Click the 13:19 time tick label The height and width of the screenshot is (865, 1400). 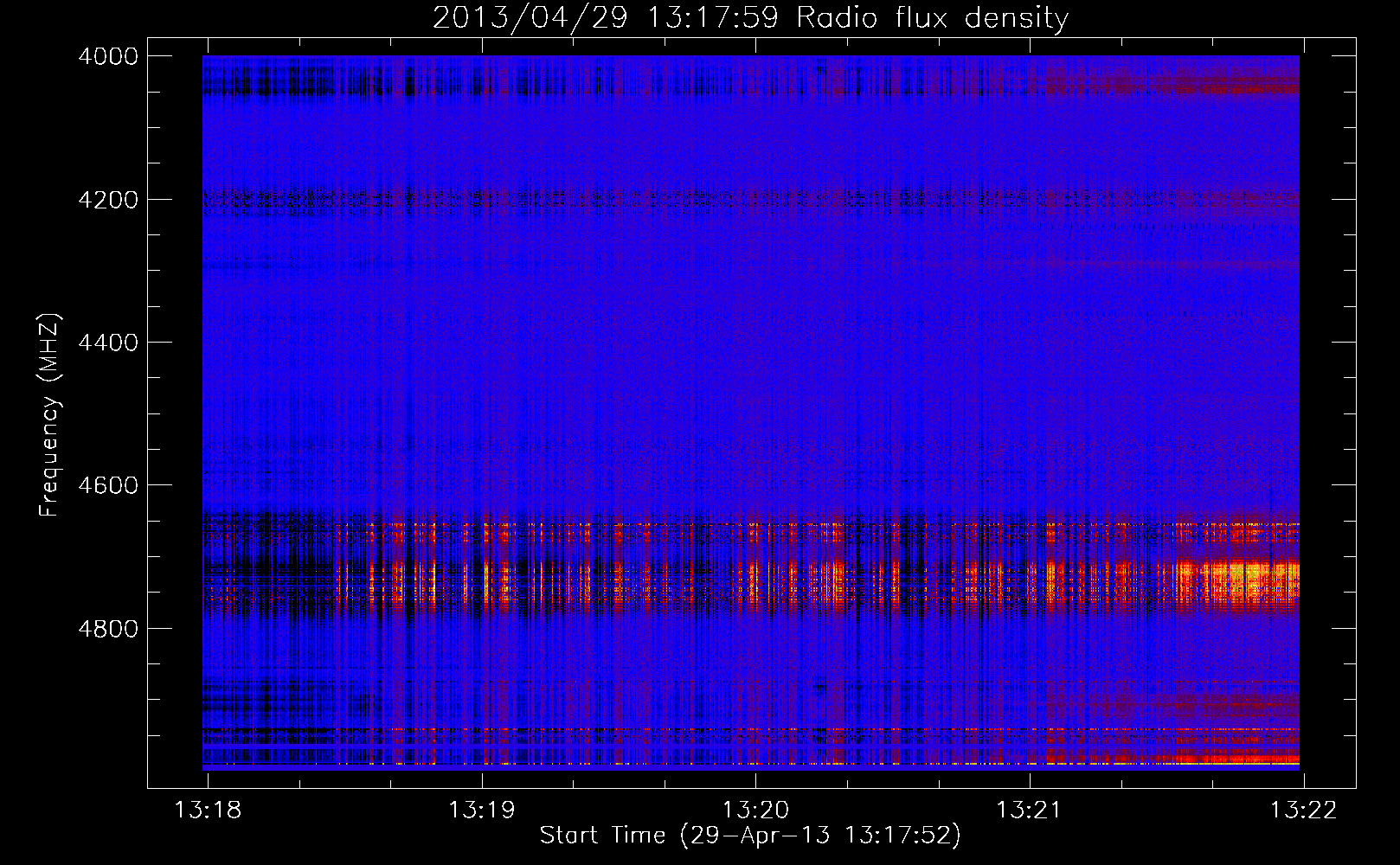click(481, 811)
